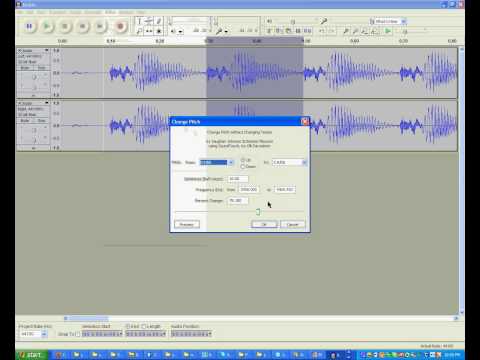Image resolution: width=480 pixels, height=360 pixels.
Task: Toggle the Snap To checkbox
Action: tap(77, 334)
